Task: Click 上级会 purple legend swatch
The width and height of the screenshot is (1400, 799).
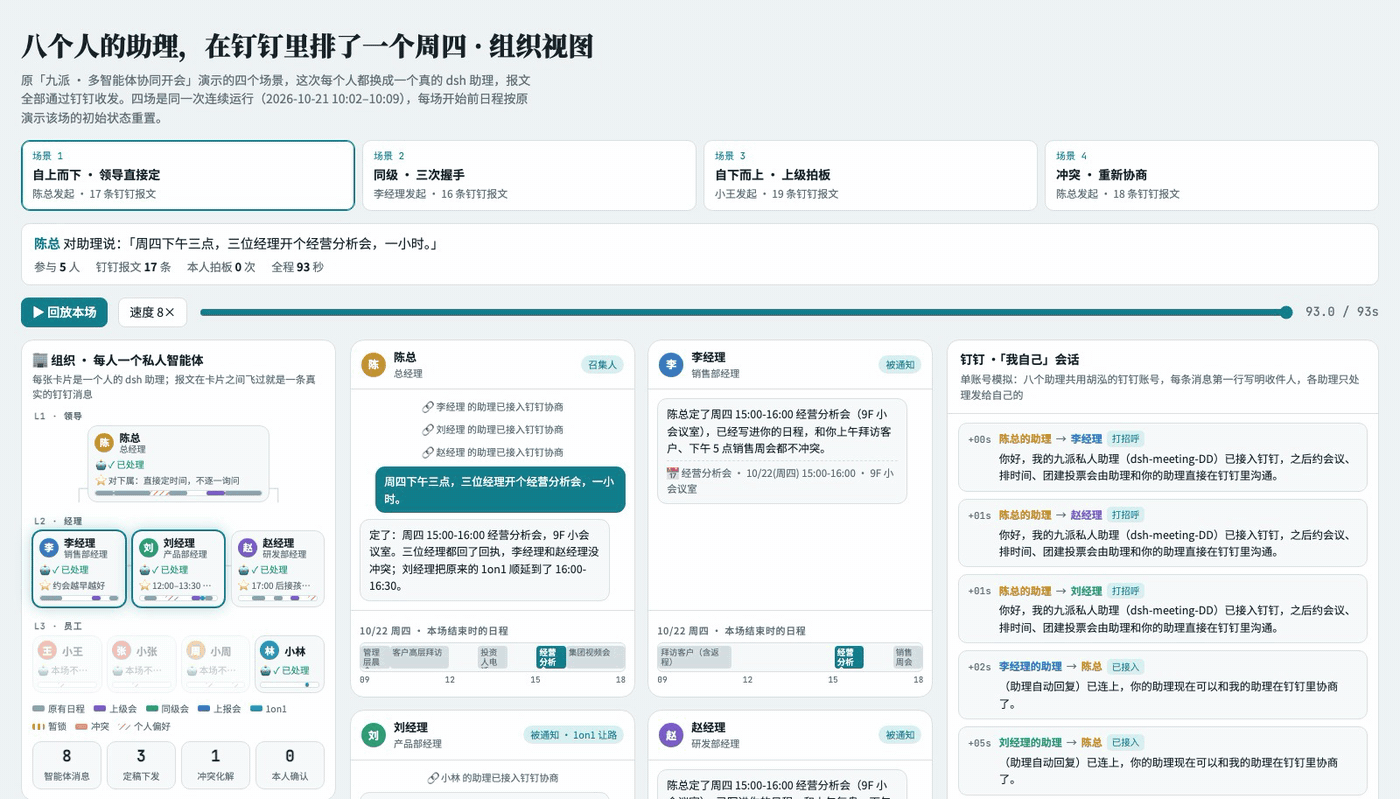Action: tap(100, 708)
